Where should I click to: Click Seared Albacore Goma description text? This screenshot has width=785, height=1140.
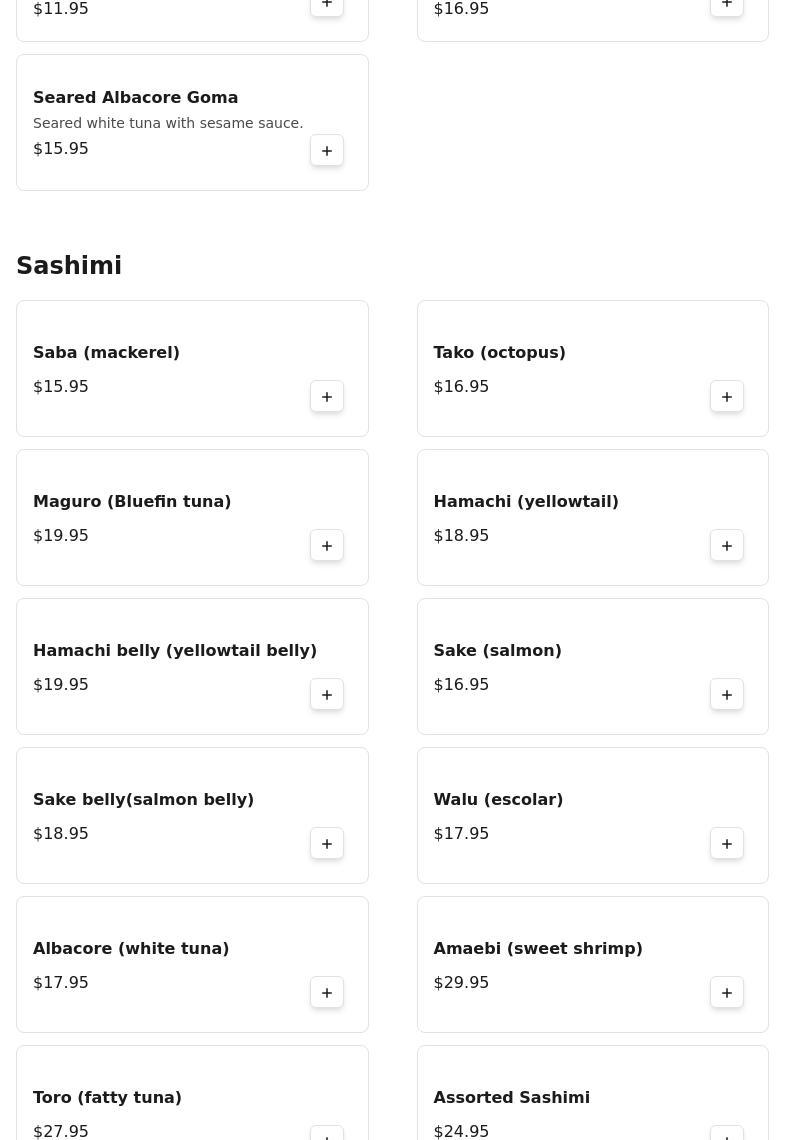pyautogui.click(x=168, y=123)
